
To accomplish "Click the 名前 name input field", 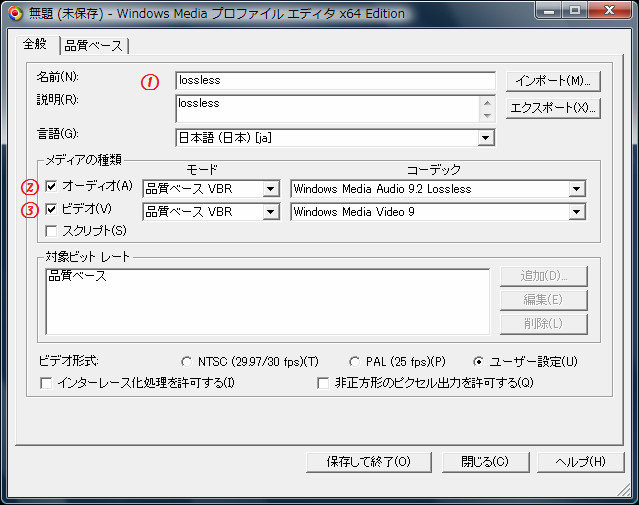I will click(x=335, y=81).
